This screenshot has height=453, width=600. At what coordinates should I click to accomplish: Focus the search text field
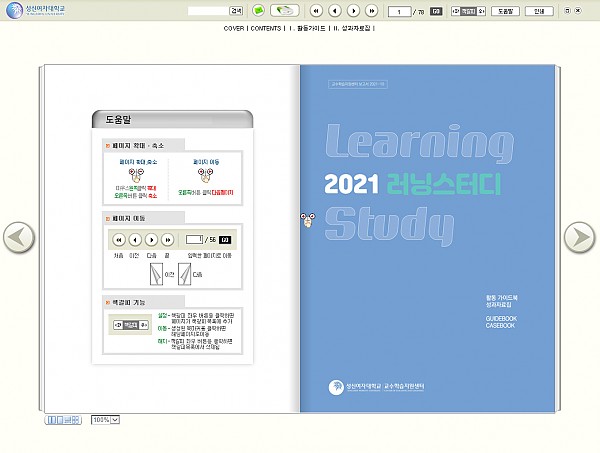click(208, 11)
